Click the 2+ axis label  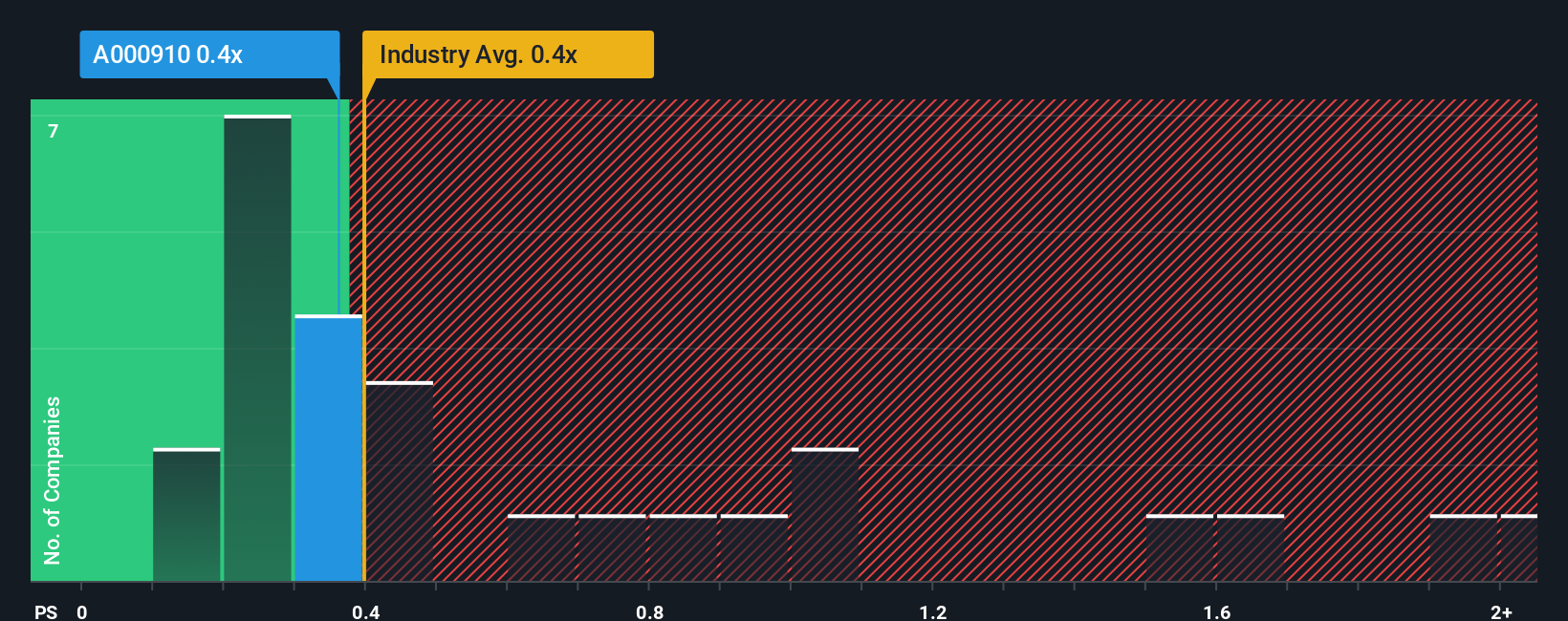pos(1501,611)
